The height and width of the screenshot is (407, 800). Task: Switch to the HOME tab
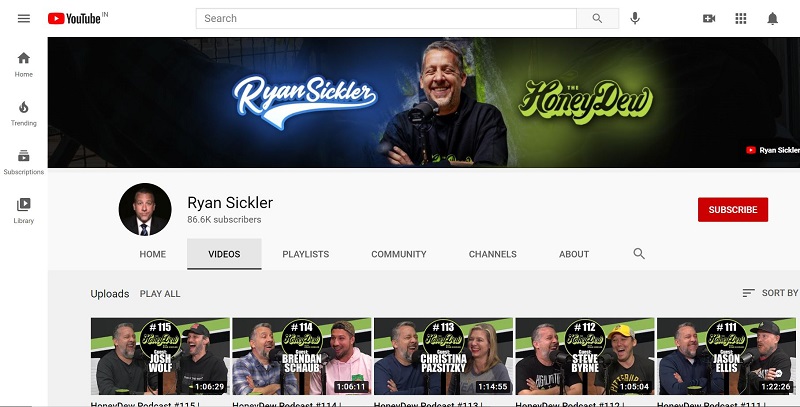[153, 254]
